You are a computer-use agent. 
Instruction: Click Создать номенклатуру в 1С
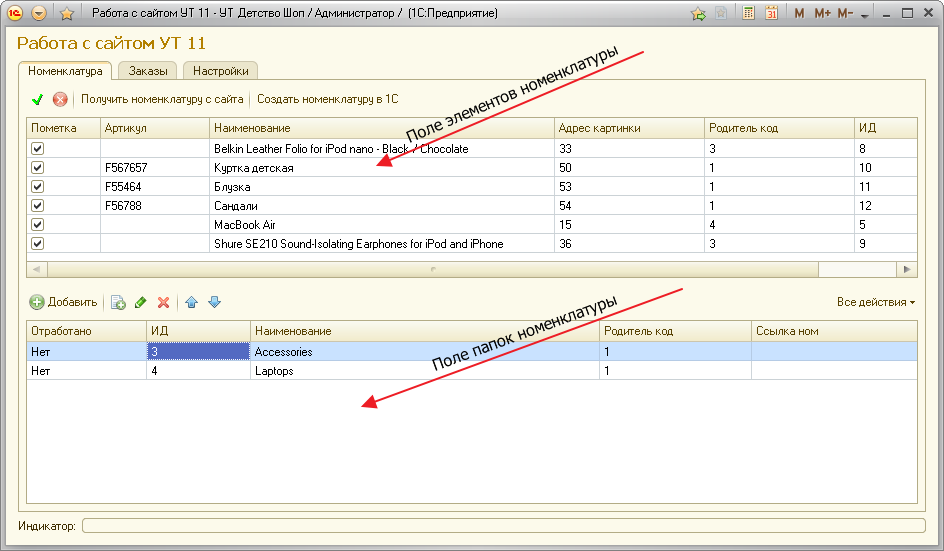(328, 99)
